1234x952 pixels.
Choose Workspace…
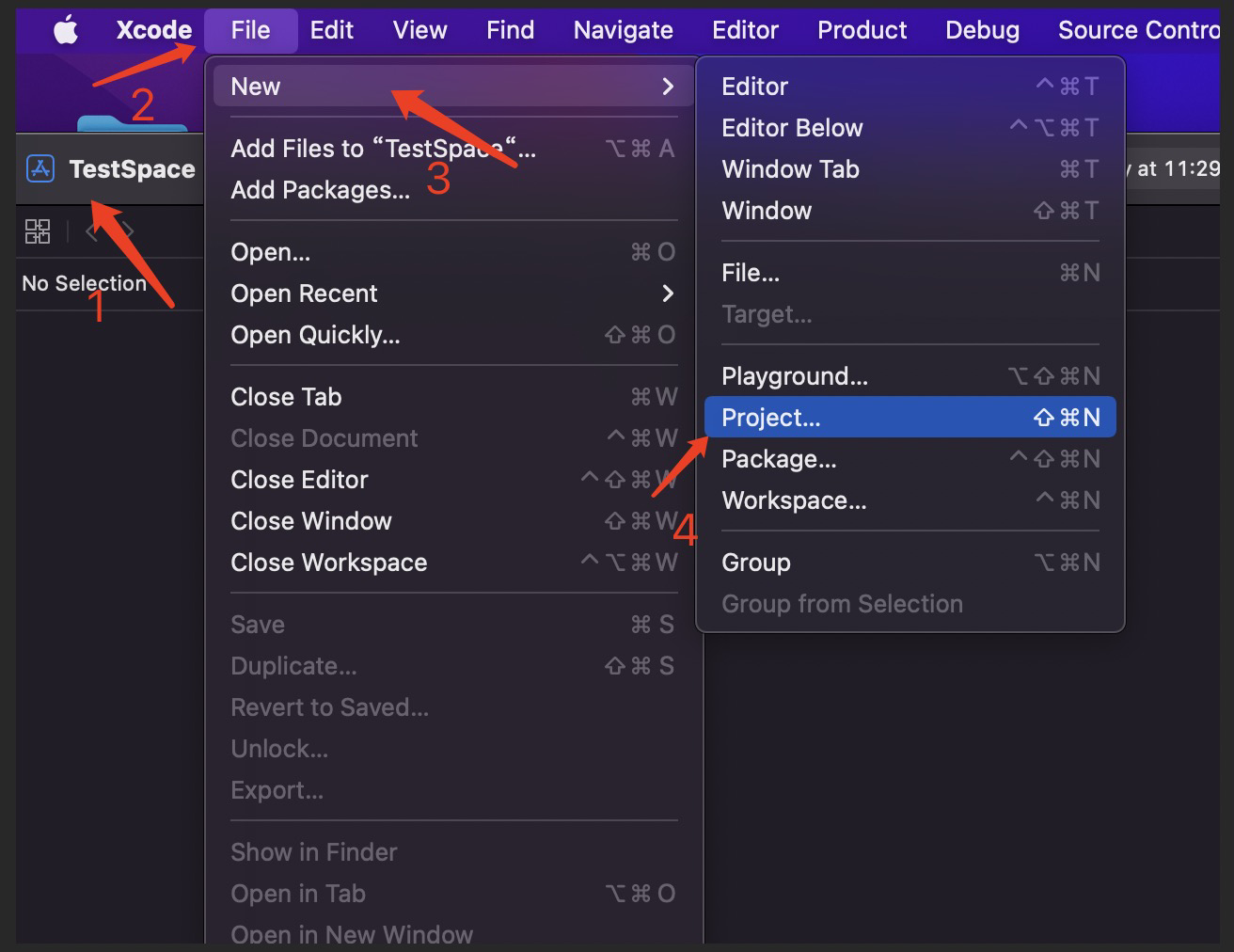coord(910,500)
